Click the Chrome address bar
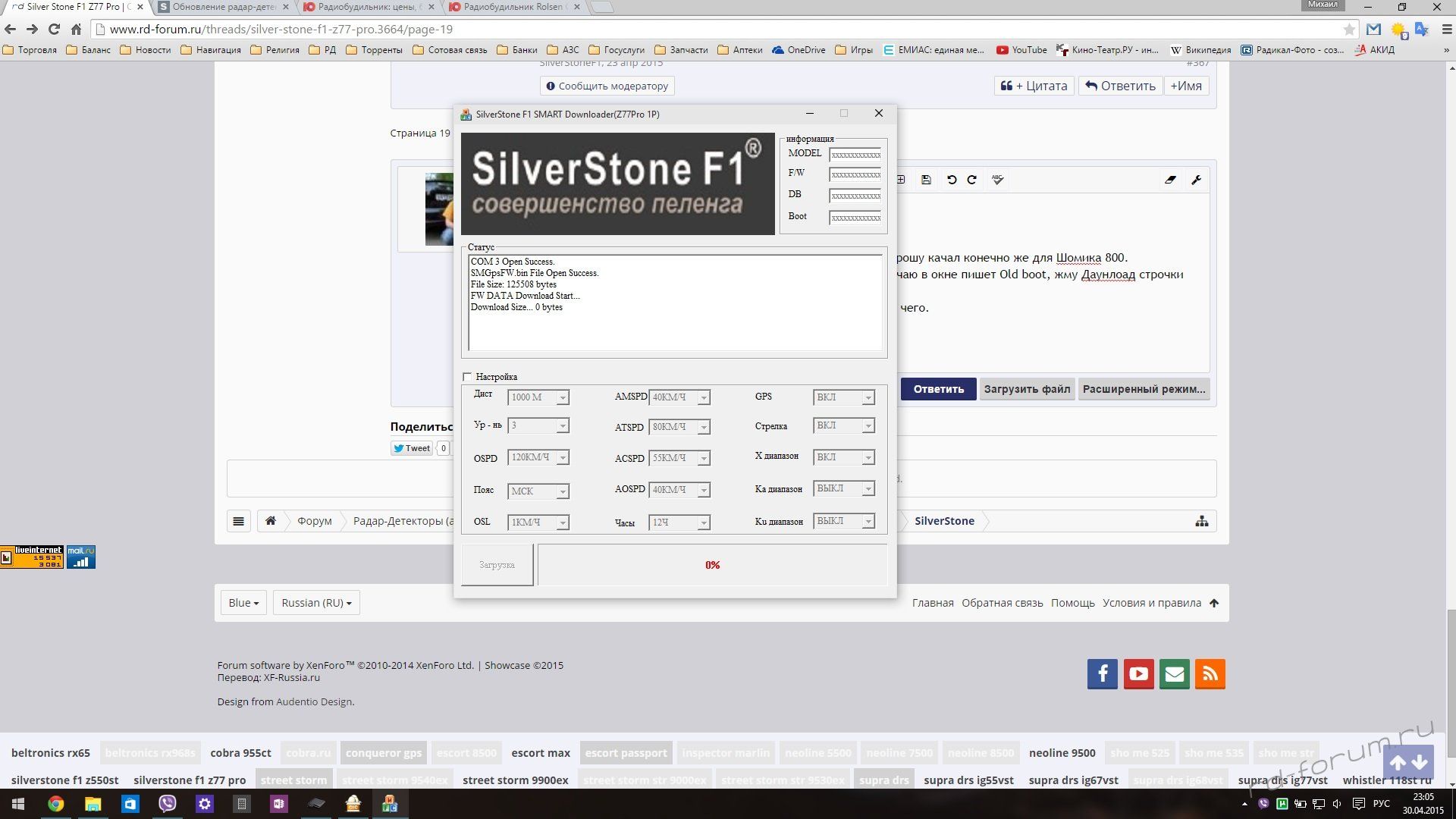 (x=724, y=30)
